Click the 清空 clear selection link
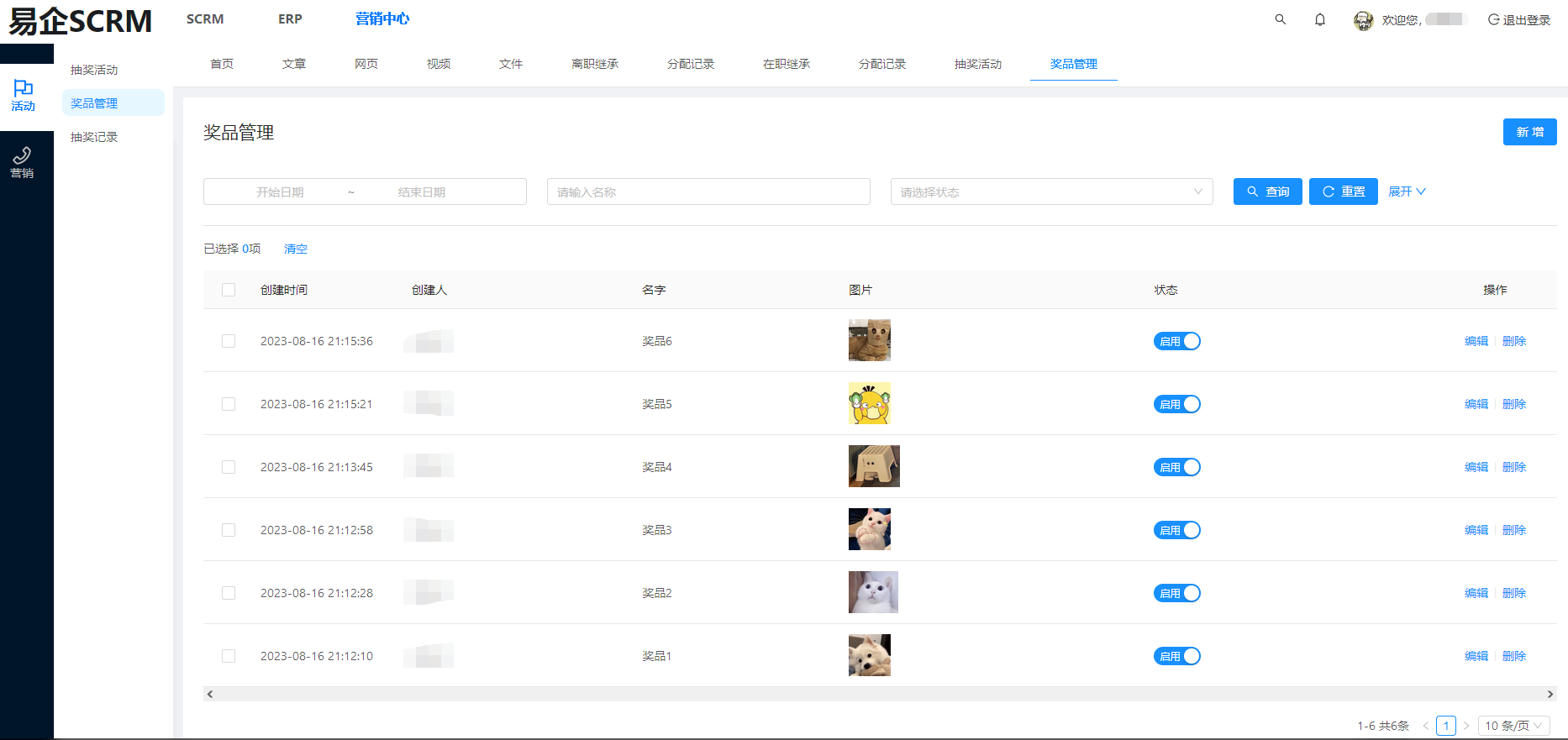The height and width of the screenshot is (740, 1568). pos(296,249)
